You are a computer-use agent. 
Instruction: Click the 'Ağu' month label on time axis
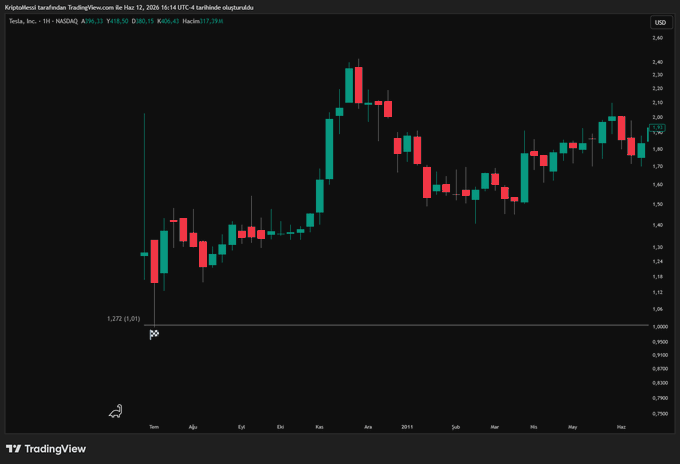coord(193,427)
